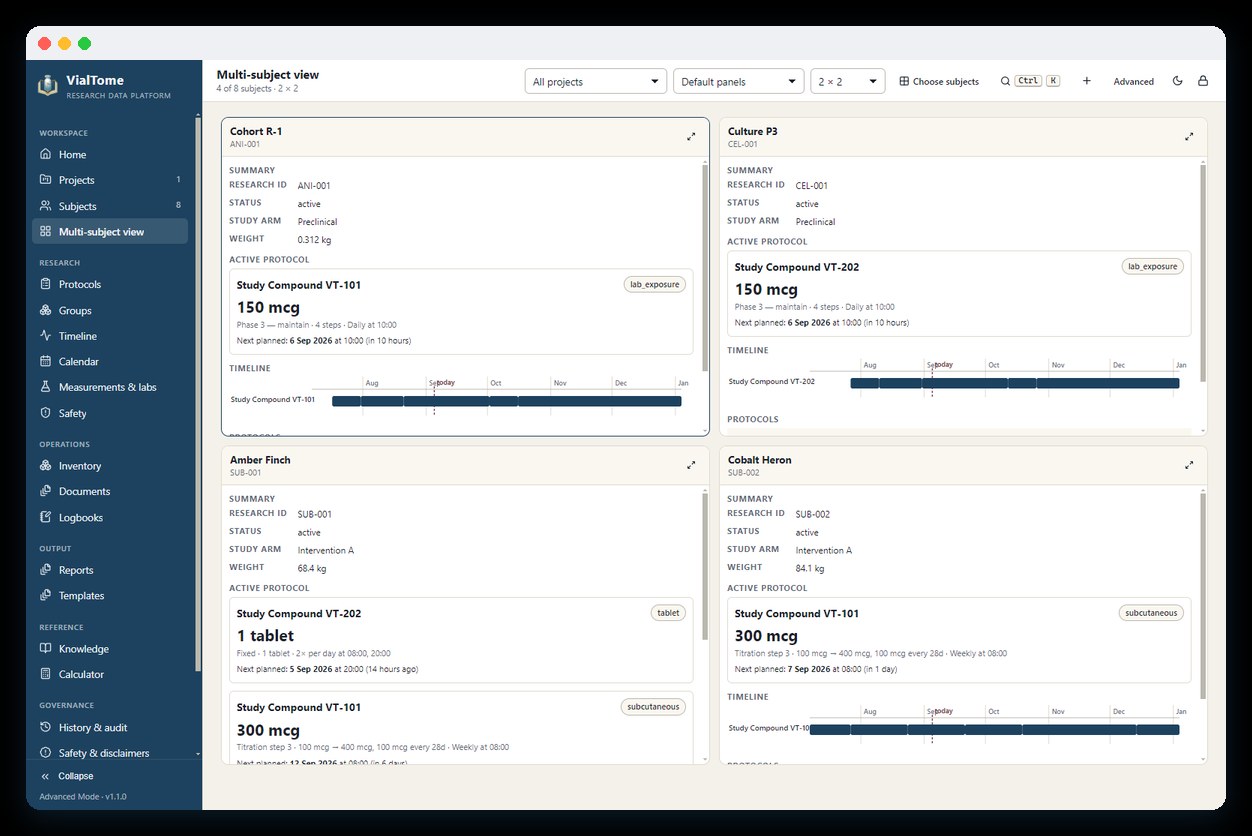Viewport: 1252px width, 836px height.
Task: Open Logbooks in the sidebar
Action: 110,517
